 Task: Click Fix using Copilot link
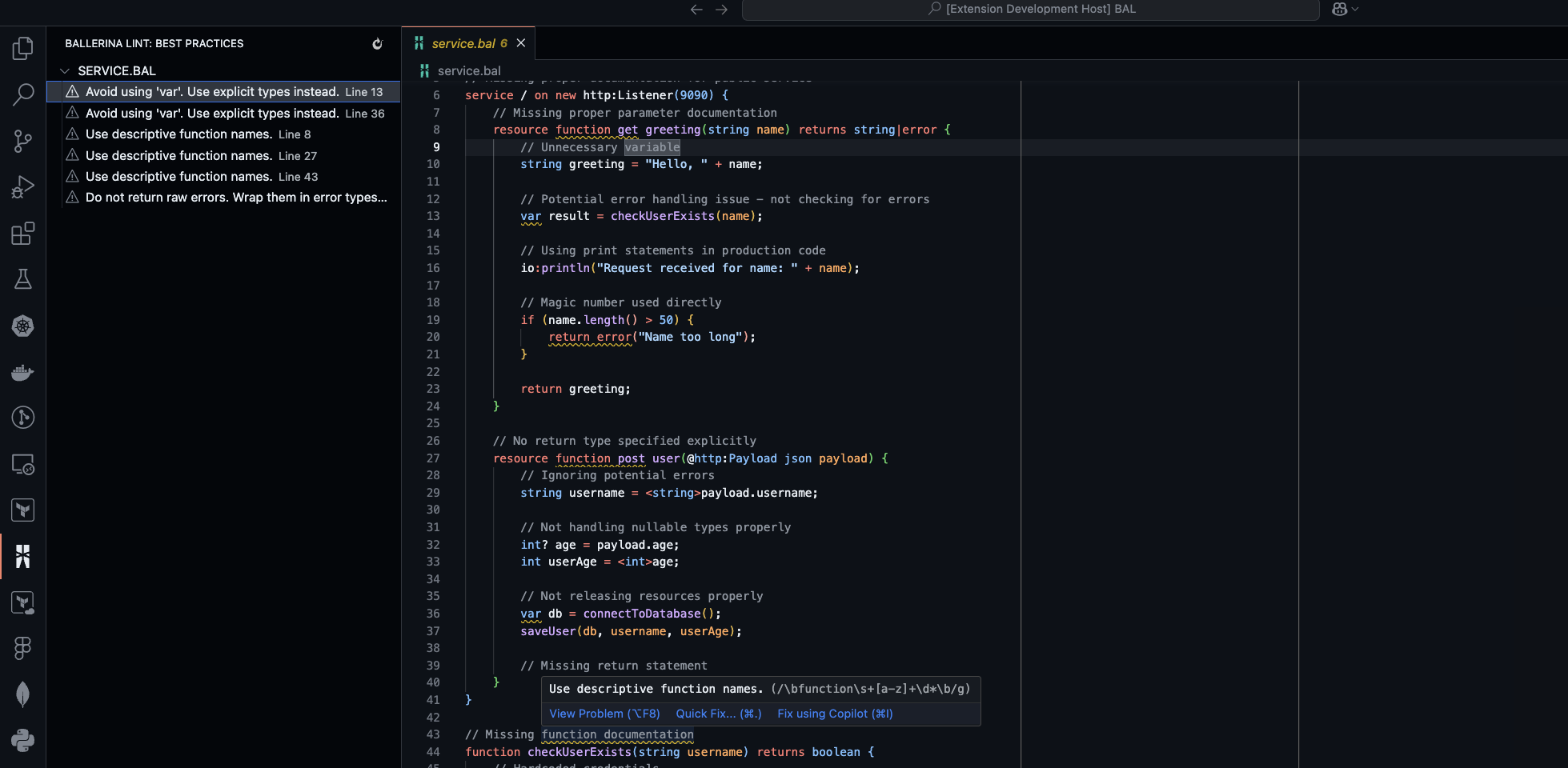pyautogui.click(x=835, y=714)
